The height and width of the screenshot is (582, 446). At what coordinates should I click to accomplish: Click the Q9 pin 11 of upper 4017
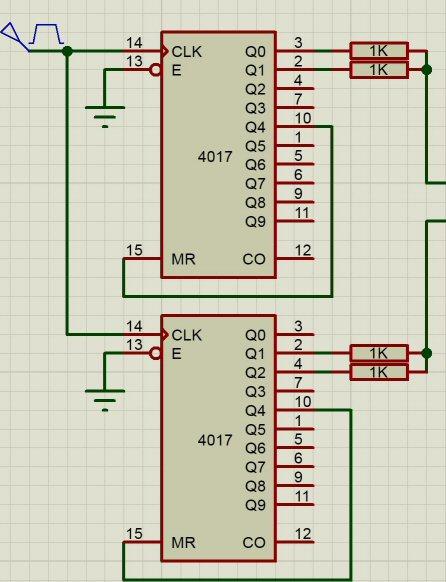click(295, 221)
